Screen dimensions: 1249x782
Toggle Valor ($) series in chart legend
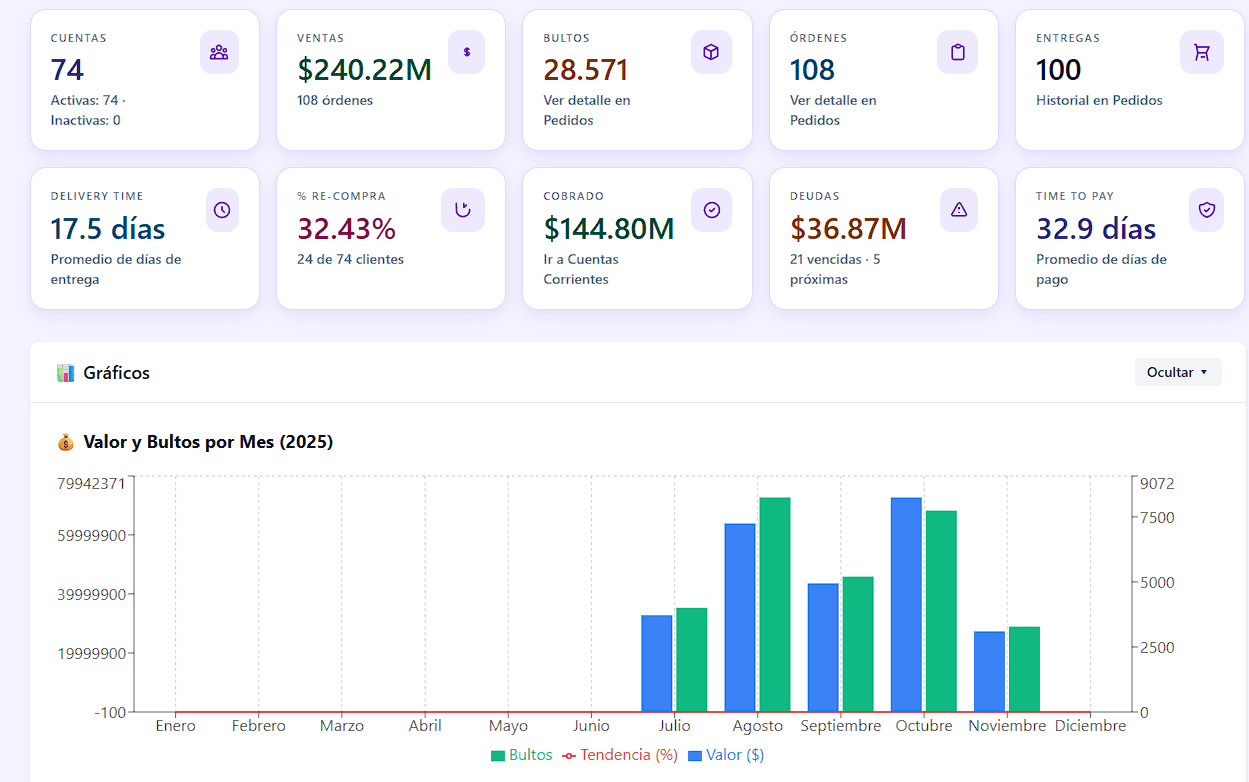tap(726, 755)
